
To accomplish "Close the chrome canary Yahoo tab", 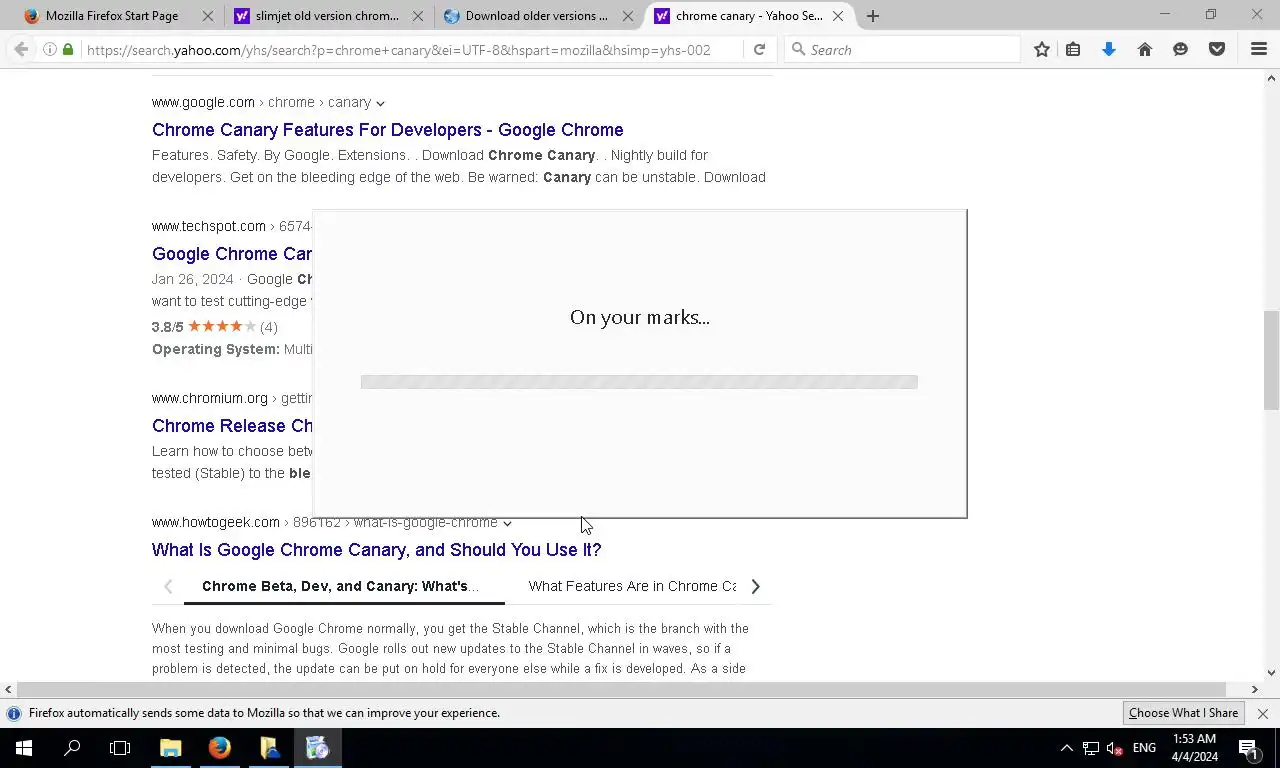I will (x=838, y=16).
